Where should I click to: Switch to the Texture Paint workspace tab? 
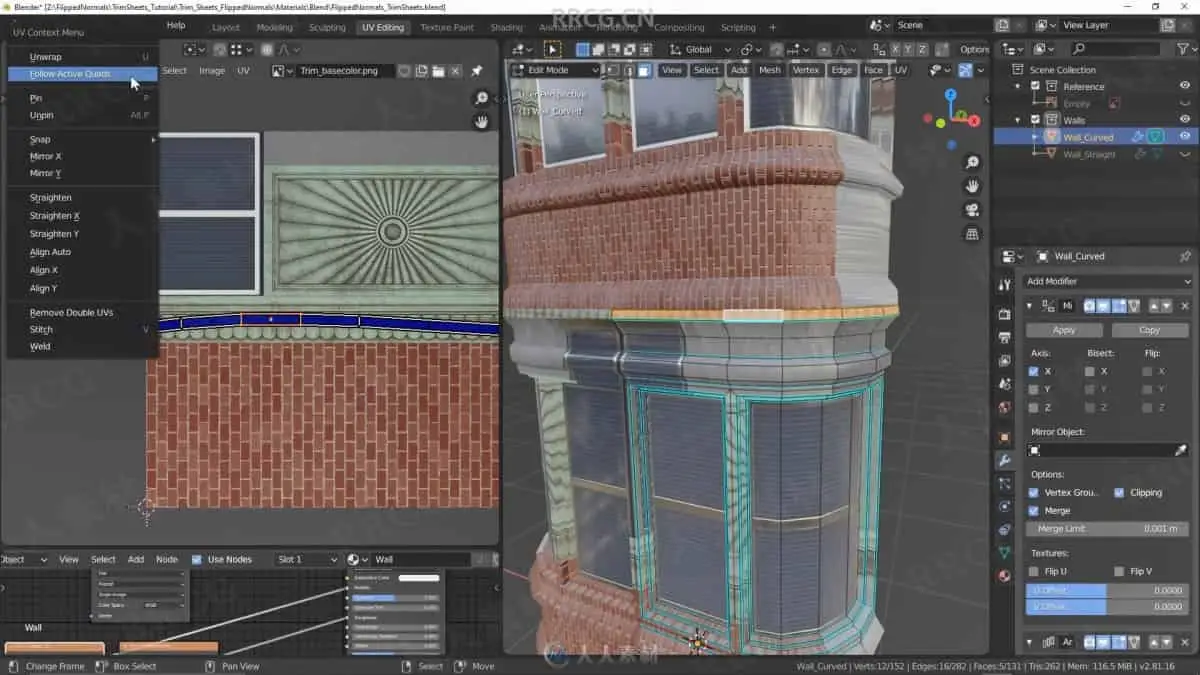447,27
